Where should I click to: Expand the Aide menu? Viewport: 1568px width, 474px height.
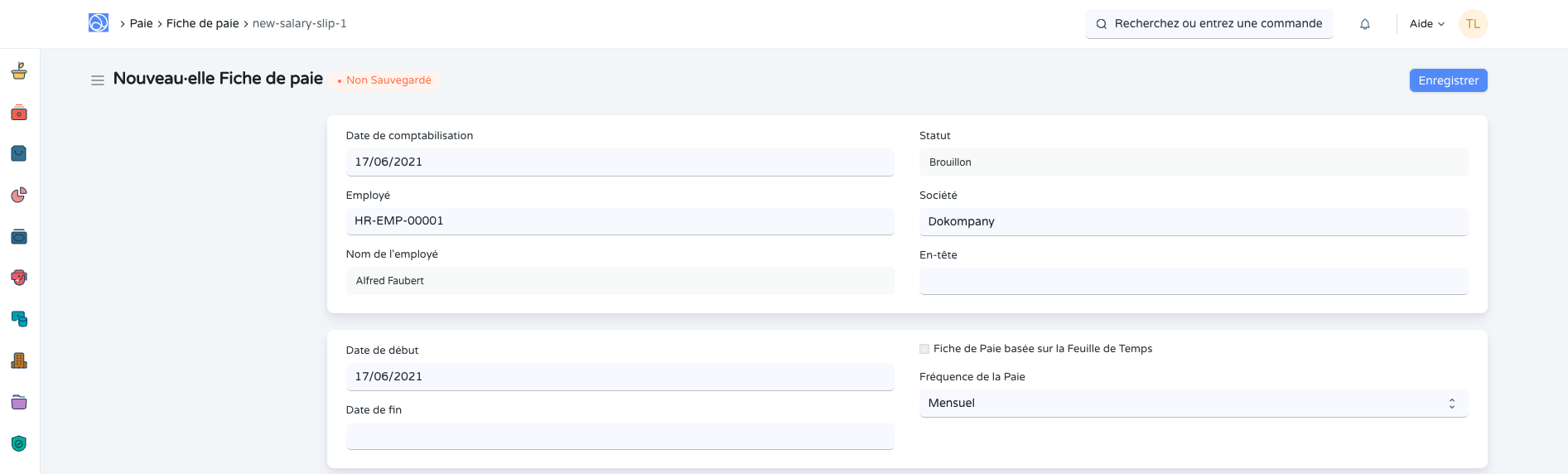click(x=1426, y=24)
